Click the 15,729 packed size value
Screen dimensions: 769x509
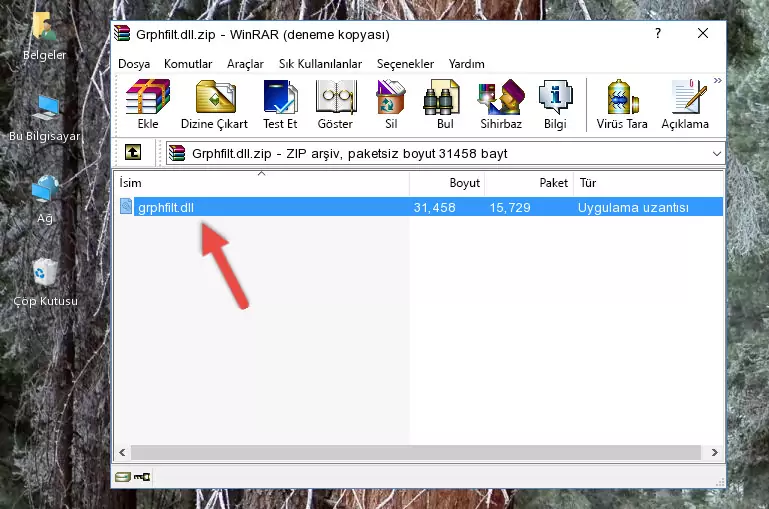click(x=510, y=207)
